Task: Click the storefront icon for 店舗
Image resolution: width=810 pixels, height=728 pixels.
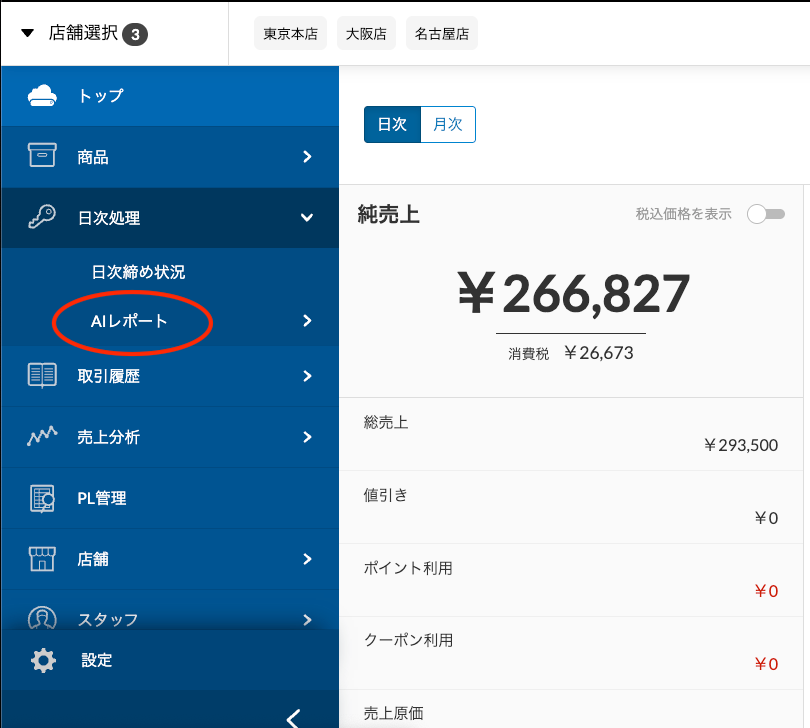Action: [42, 559]
